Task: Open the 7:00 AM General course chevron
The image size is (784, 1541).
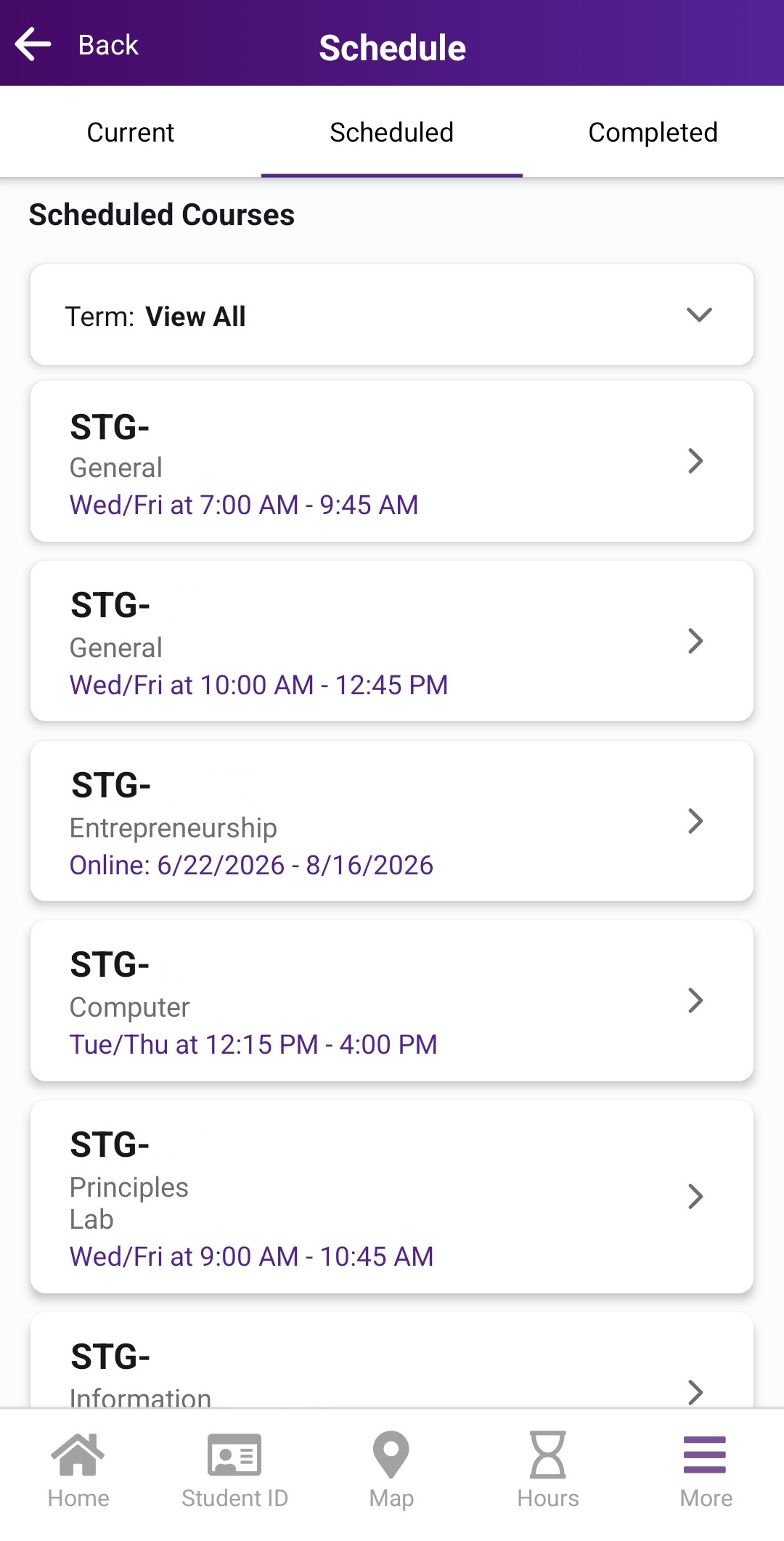Action: [695, 461]
